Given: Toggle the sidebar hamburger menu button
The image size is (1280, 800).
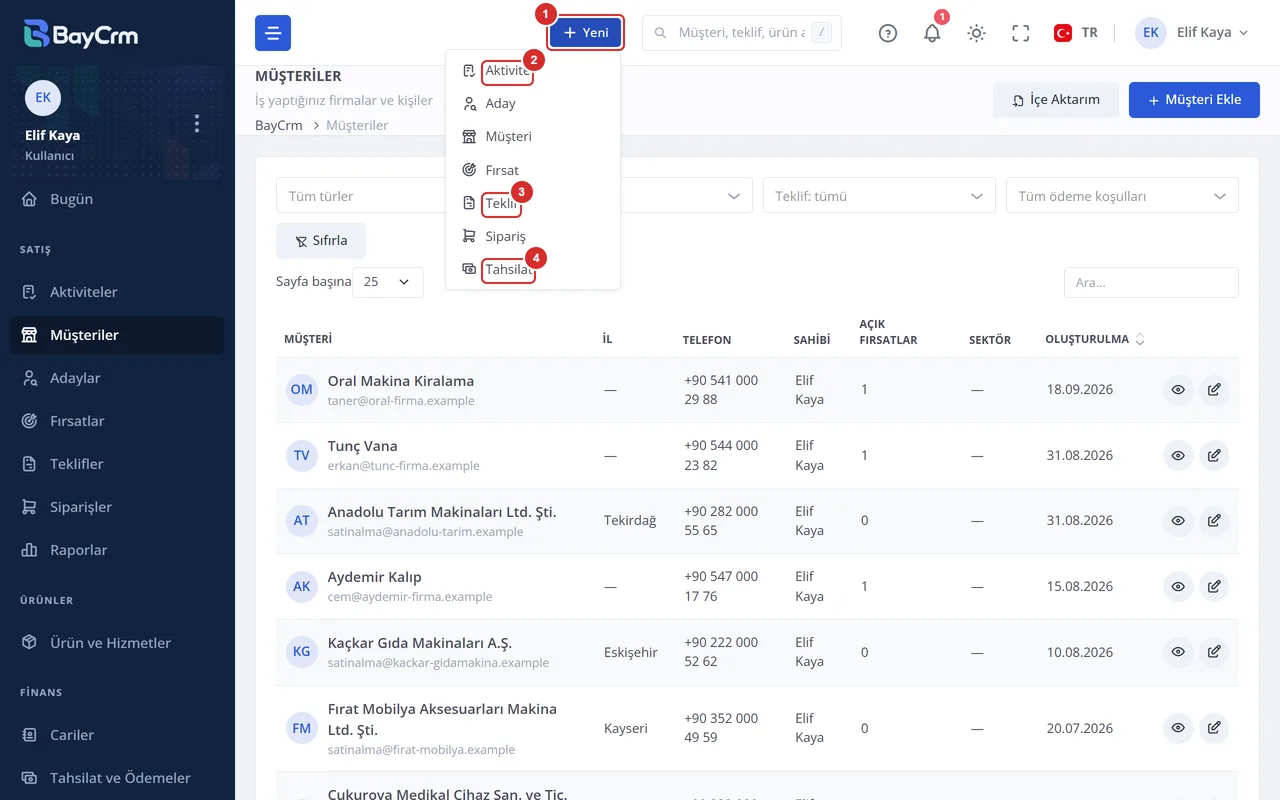Looking at the screenshot, I should click(x=273, y=33).
